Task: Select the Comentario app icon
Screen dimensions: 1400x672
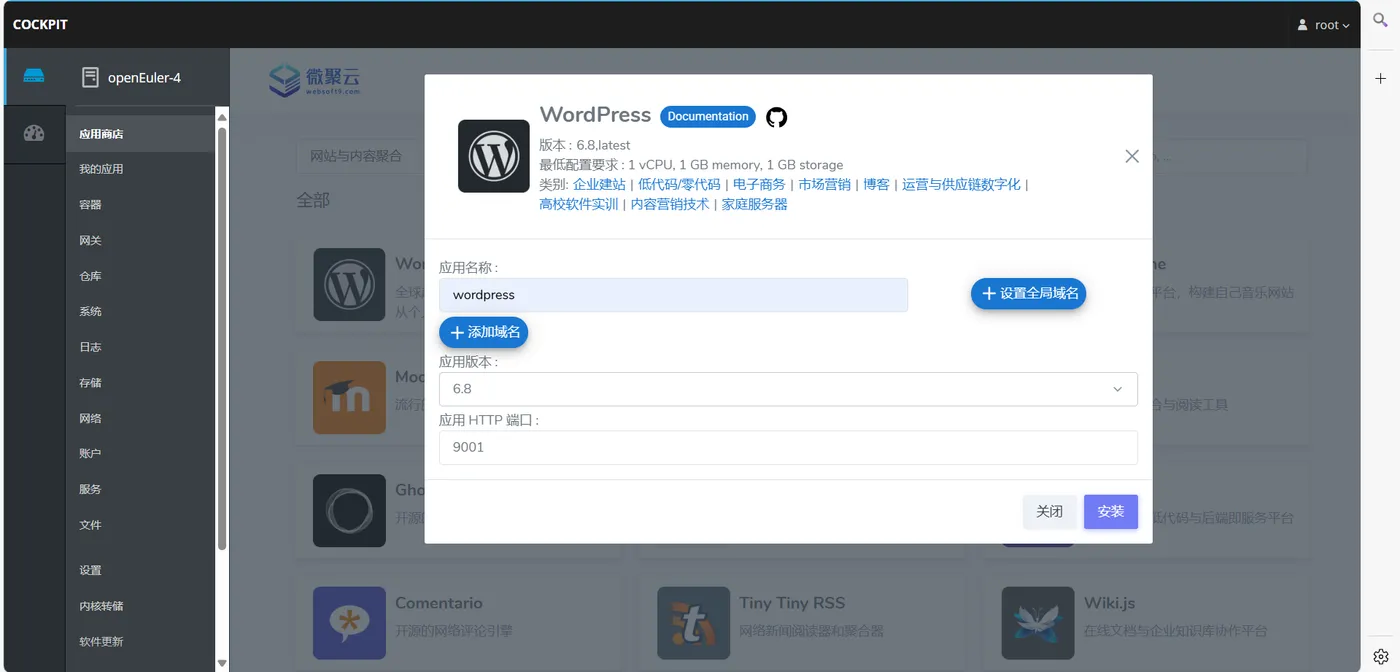Action: click(x=349, y=623)
